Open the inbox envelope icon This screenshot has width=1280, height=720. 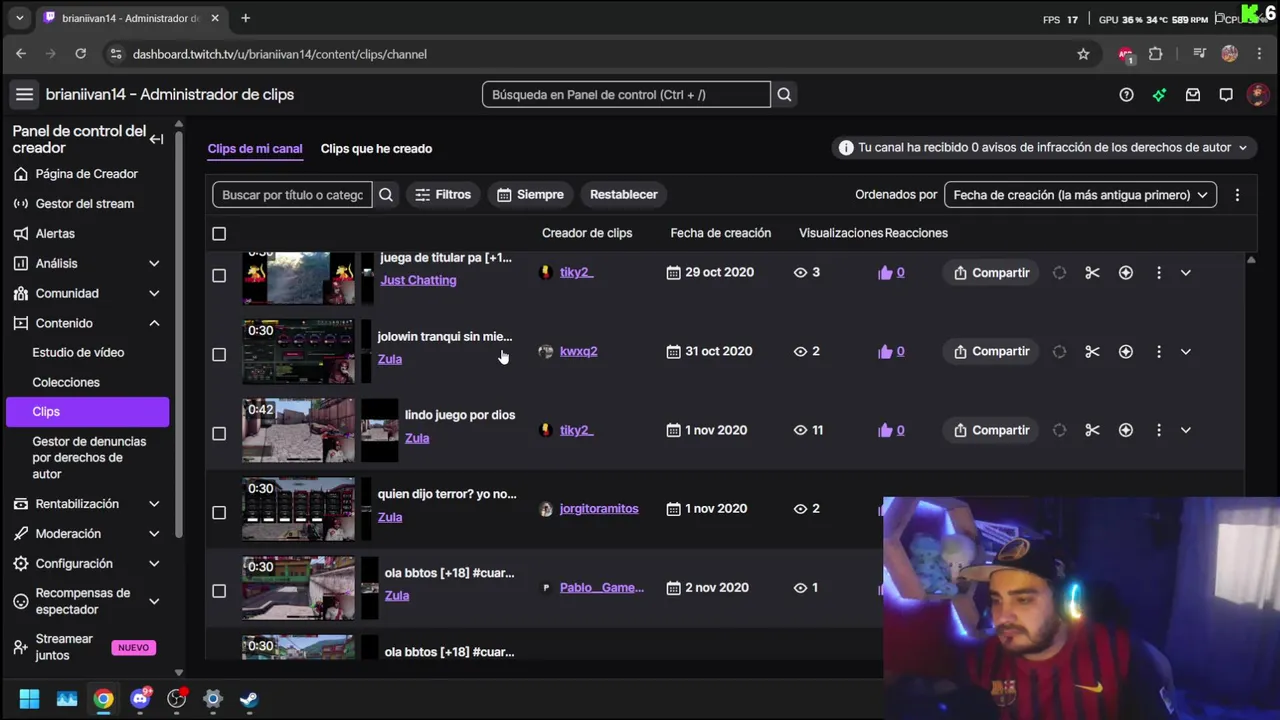1193,95
